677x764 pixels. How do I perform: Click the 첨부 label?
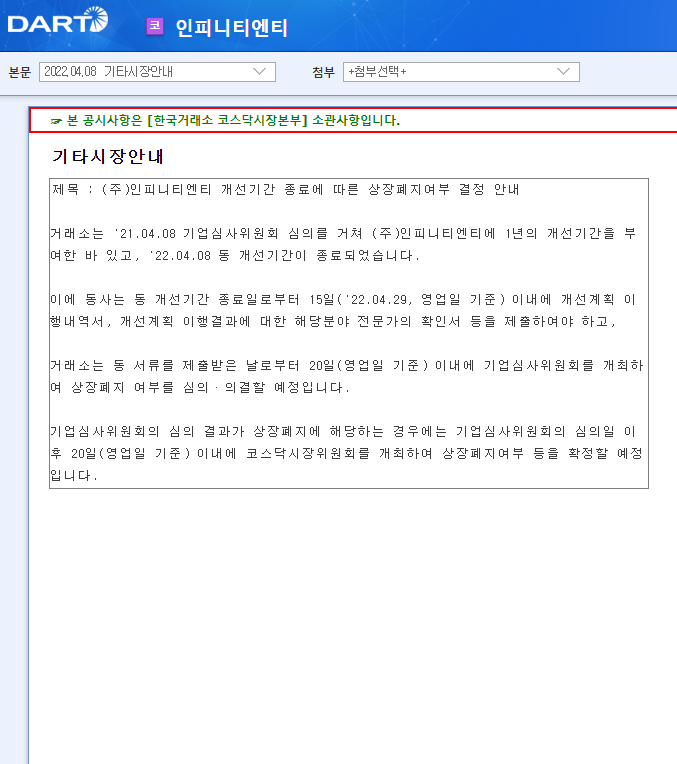(324, 72)
